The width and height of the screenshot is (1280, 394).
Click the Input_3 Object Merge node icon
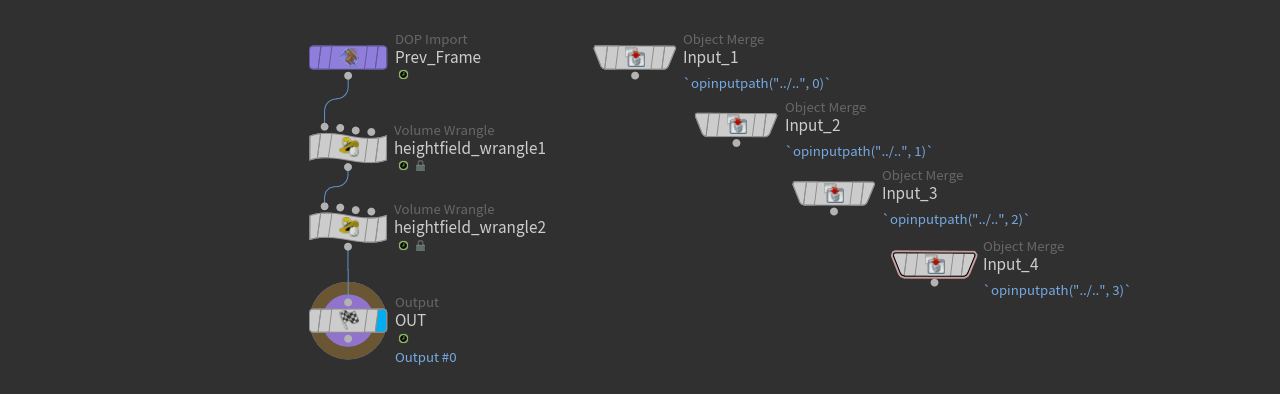pyautogui.click(x=834, y=193)
